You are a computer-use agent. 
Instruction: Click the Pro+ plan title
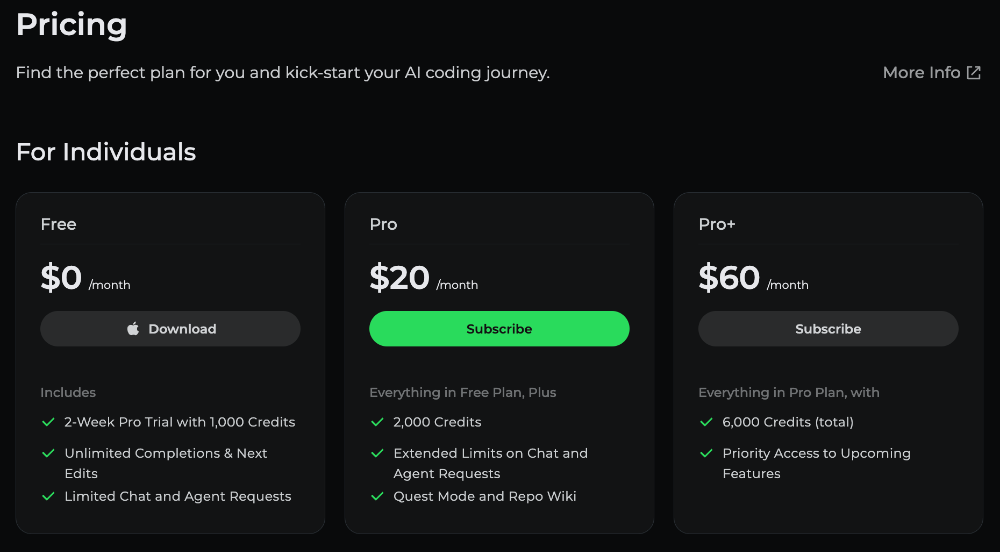(x=717, y=225)
